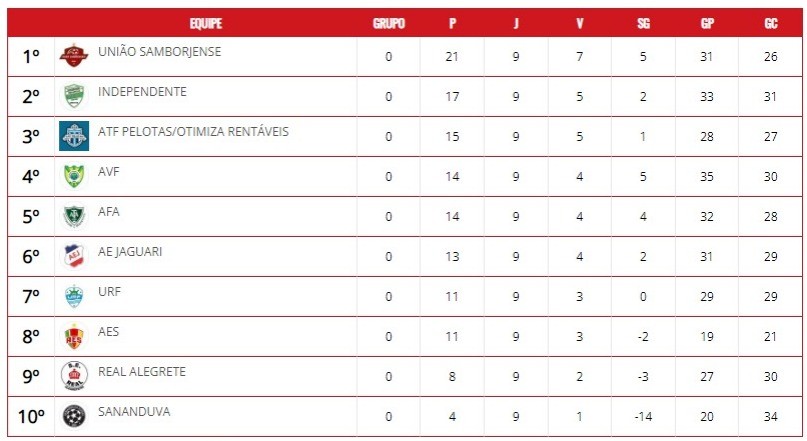
Task: Sort table by EQUIPE column header
Action: click(x=206, y=23)
